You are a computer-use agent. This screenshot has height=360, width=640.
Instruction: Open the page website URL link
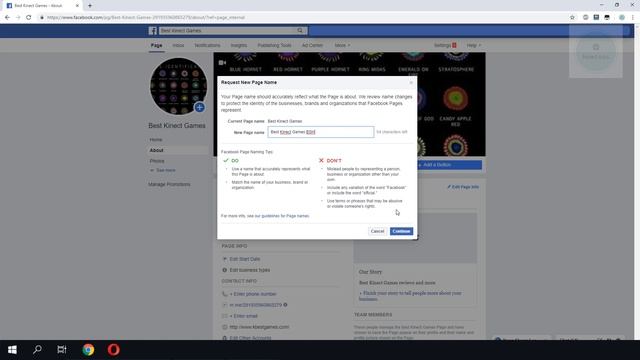tap(259, 327)
